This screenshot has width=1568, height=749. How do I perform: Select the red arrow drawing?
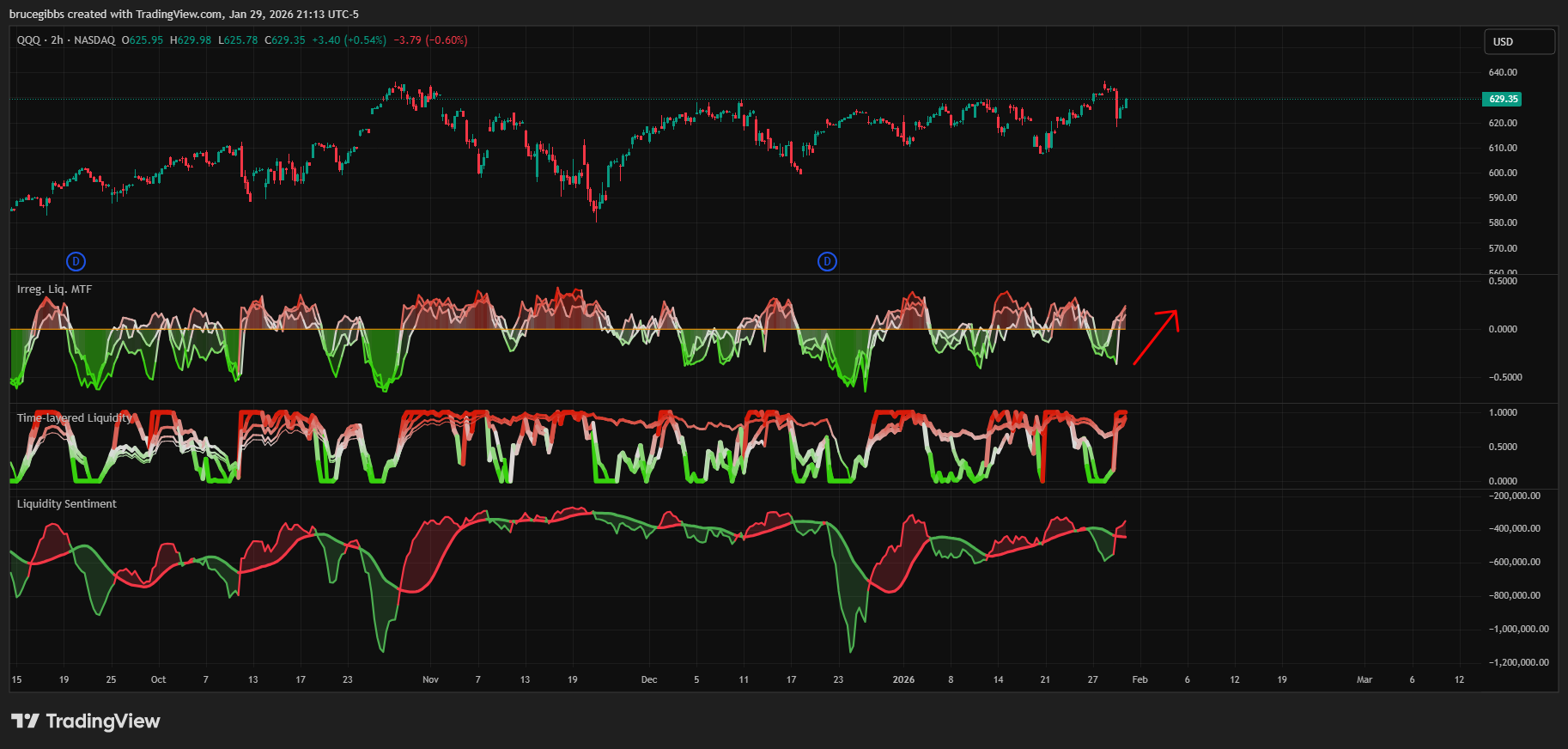1156,337
